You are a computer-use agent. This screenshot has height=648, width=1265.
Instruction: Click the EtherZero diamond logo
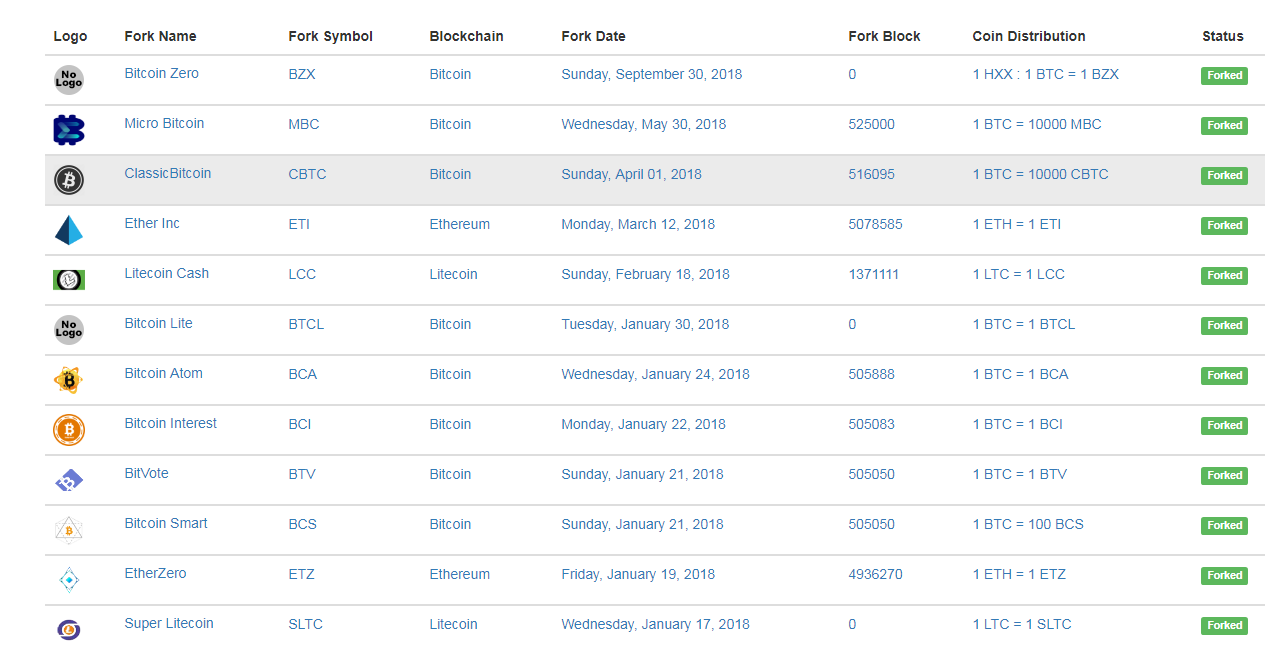tap(69, 580)
